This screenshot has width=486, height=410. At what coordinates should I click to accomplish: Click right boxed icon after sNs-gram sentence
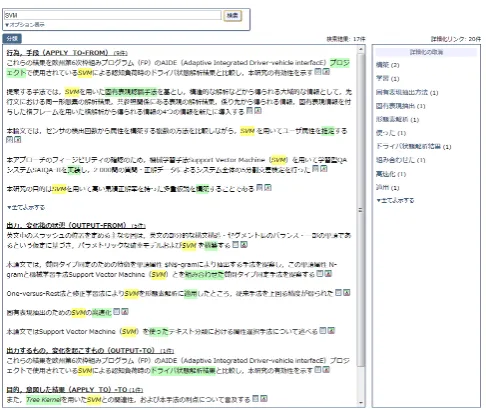pyautogui.click(x=328, y=274)
